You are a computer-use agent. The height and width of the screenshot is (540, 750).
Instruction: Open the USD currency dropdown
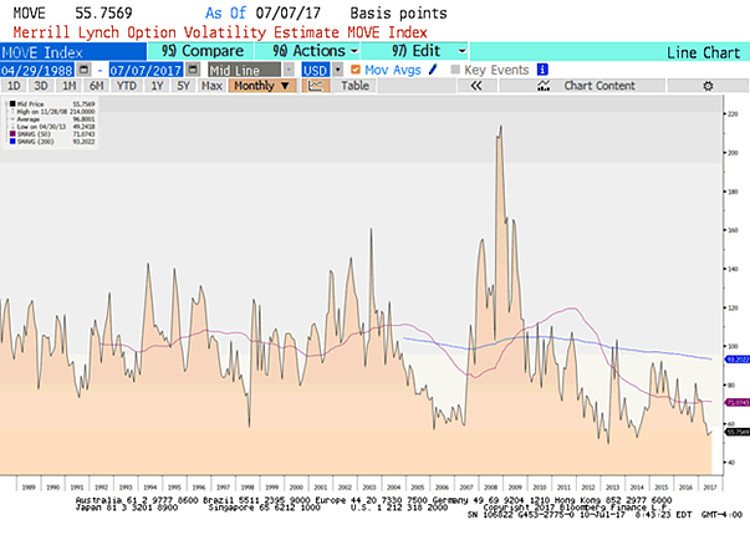[x=337, y=70]
